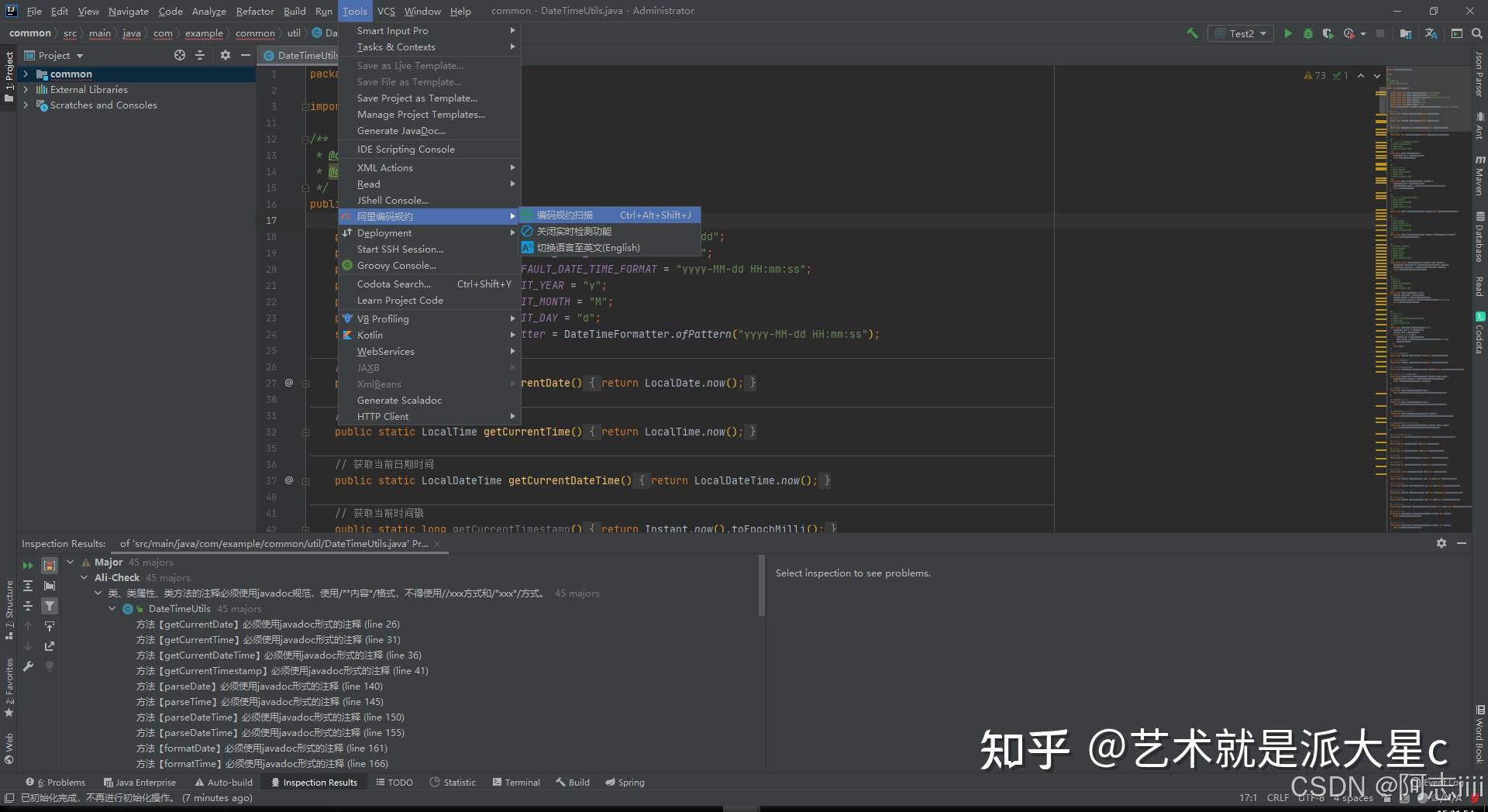Expand the External Libraries tree node
Screen dimensions: 1488x812
(x=26, y=90)
